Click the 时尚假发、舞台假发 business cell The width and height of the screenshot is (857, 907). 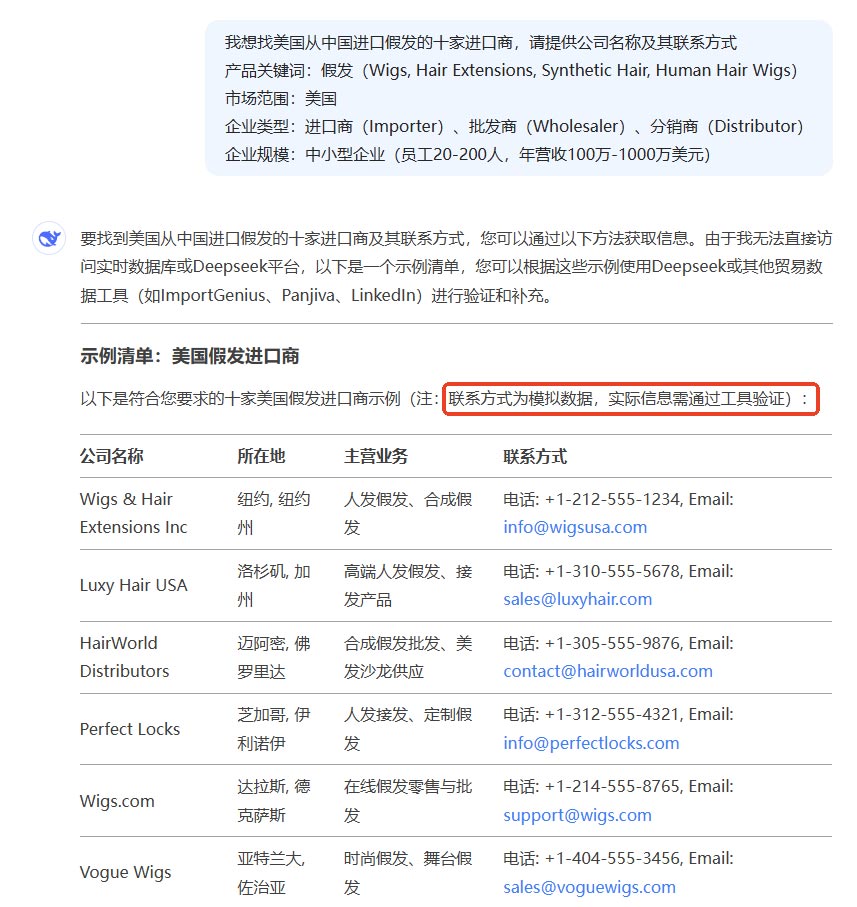click(408, 872)
